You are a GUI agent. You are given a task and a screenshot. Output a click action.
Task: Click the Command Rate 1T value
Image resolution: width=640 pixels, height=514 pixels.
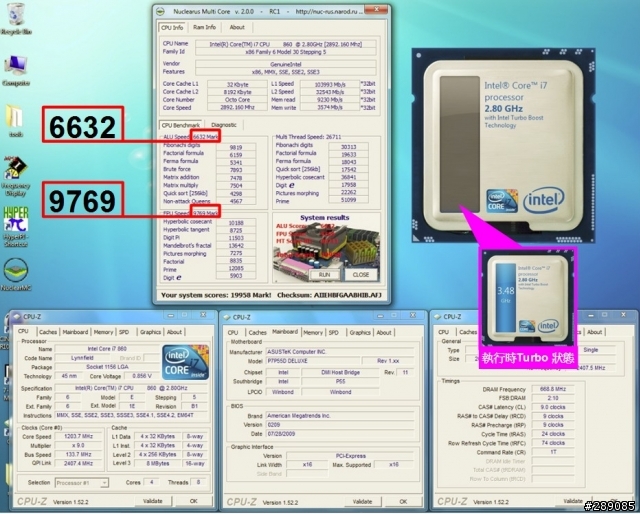tap(553, 452)
